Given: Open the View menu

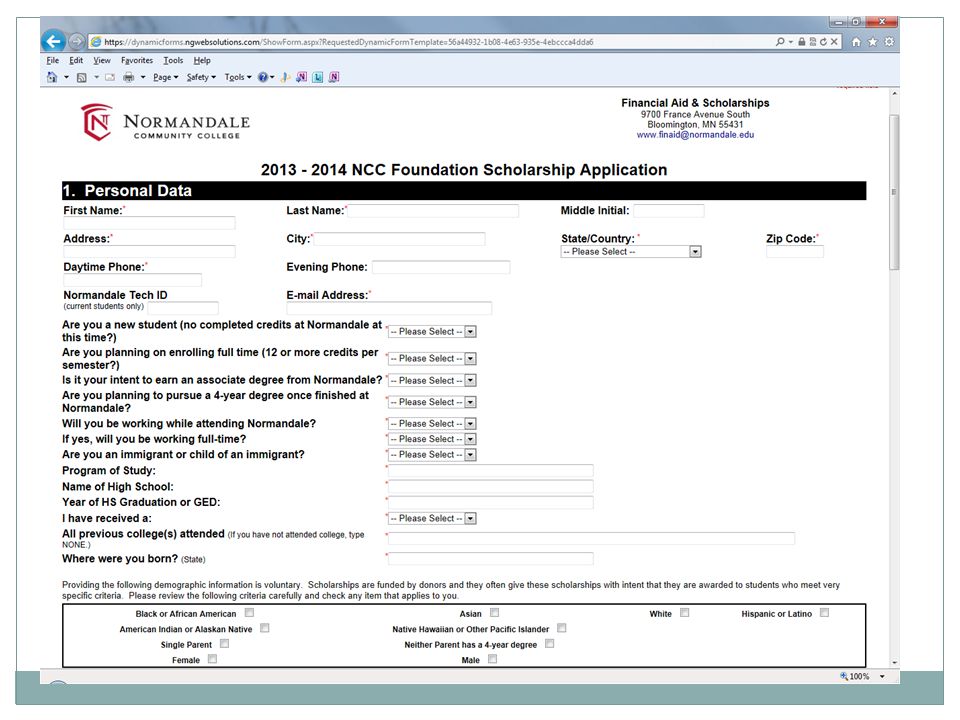Looking at the screenshot, I should click(x=102, y=60).
